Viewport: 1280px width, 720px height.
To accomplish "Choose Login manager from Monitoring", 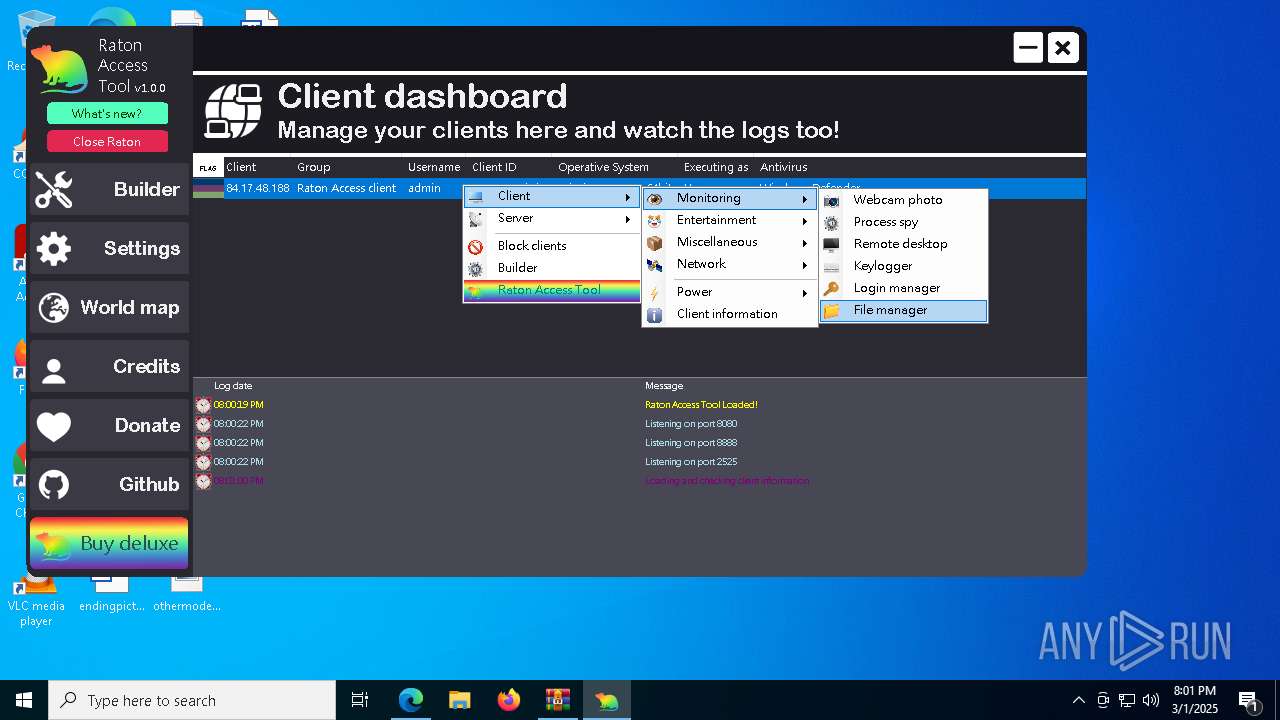I will point(904,288).
